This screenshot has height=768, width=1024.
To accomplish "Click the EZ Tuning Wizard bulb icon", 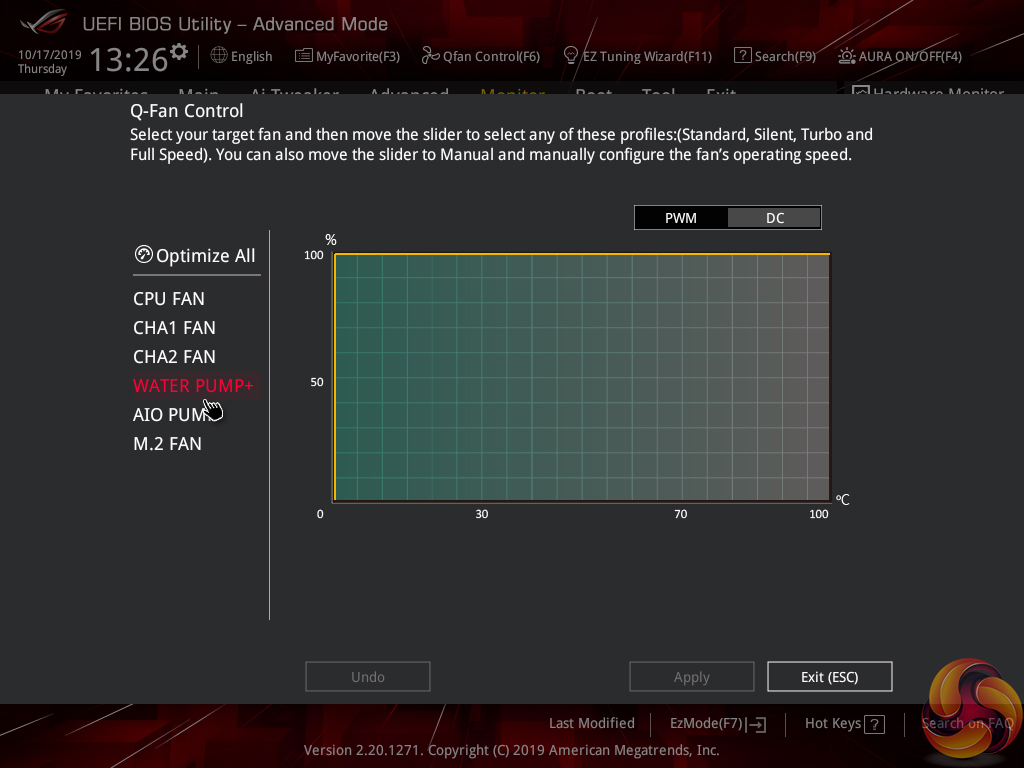I will (570, 56).
